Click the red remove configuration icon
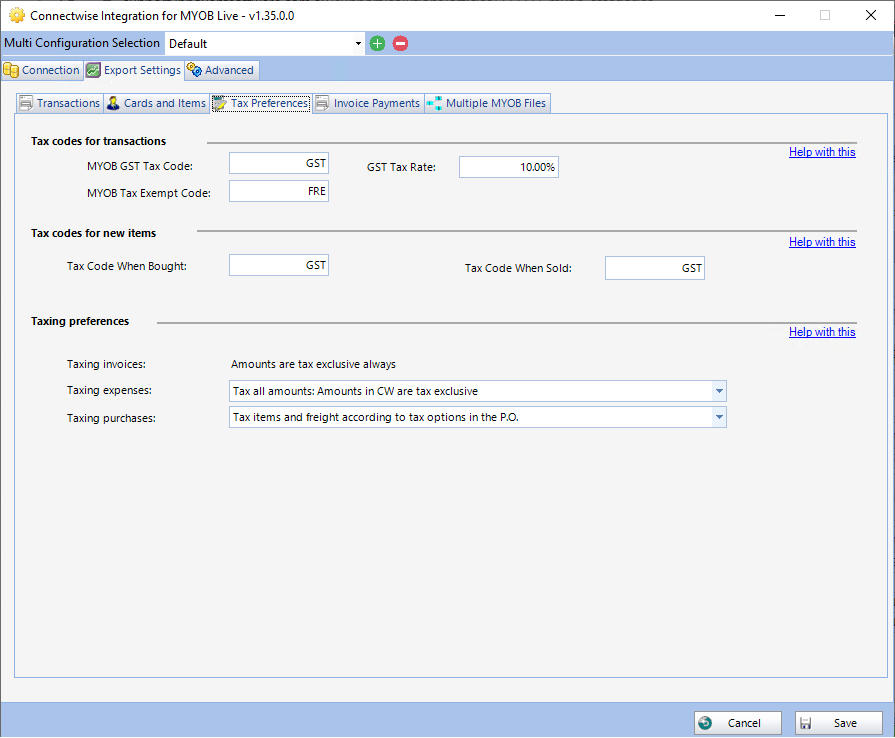The width and height of the screenshot is (895, 738). (401, 43)
